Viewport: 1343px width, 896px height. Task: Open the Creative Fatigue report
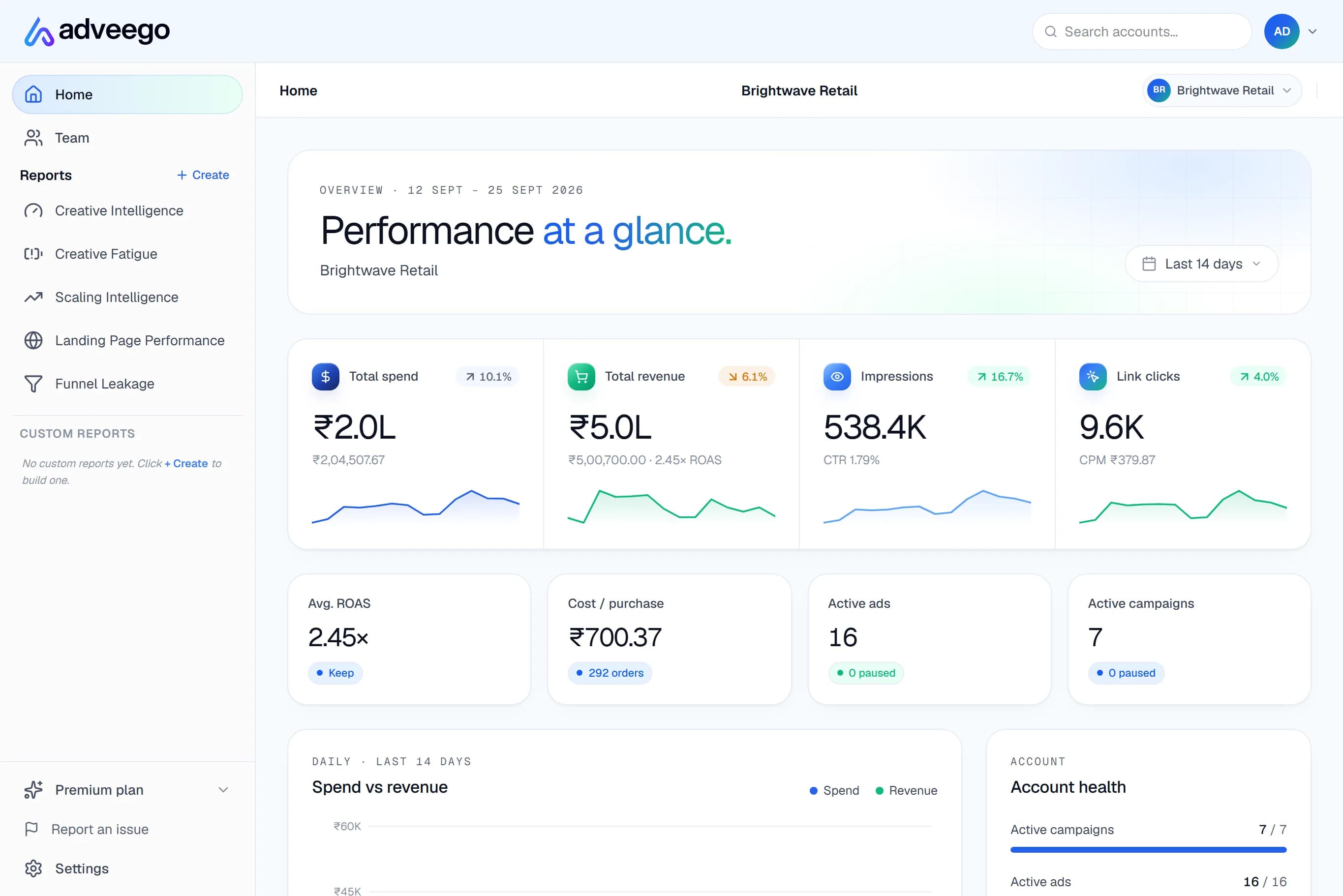click(127, 254)
